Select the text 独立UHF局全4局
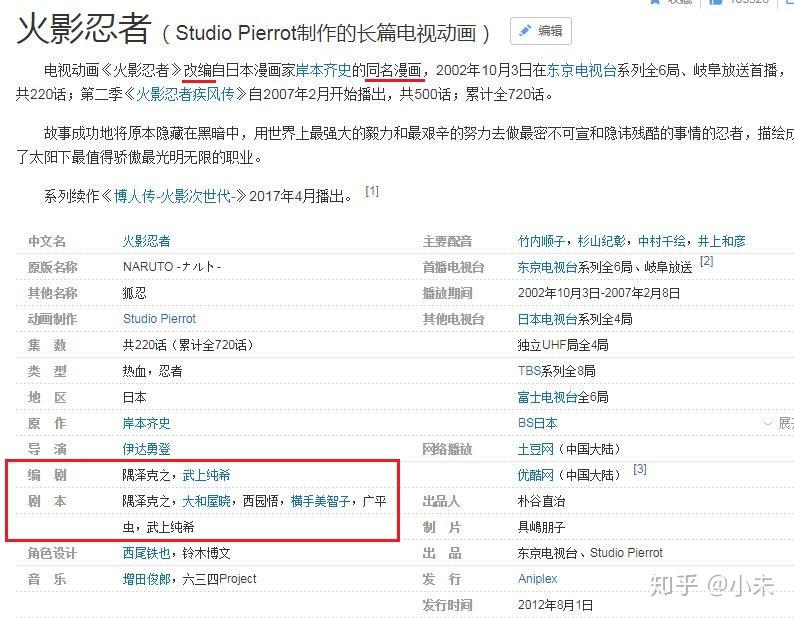 click(x=563, y=345)
